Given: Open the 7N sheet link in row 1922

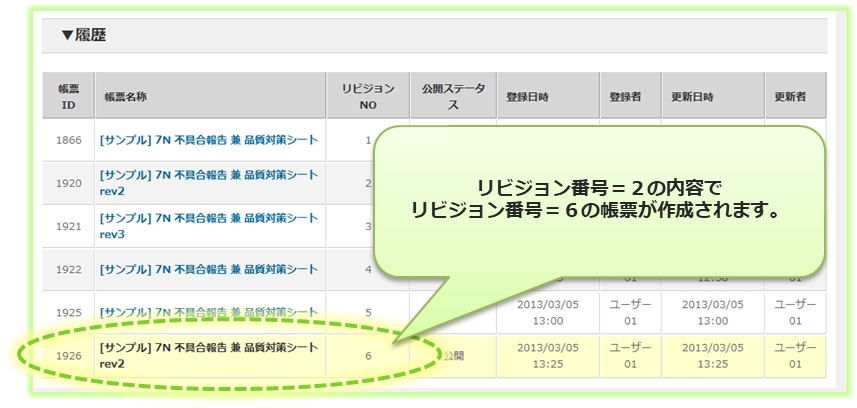Looking at the screenshot, I should coord(208,269).
